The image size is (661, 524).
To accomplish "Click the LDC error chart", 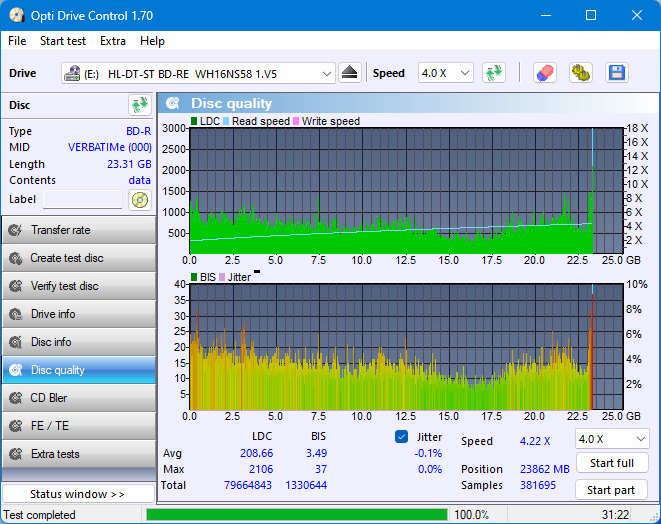I will pos(406,191).
